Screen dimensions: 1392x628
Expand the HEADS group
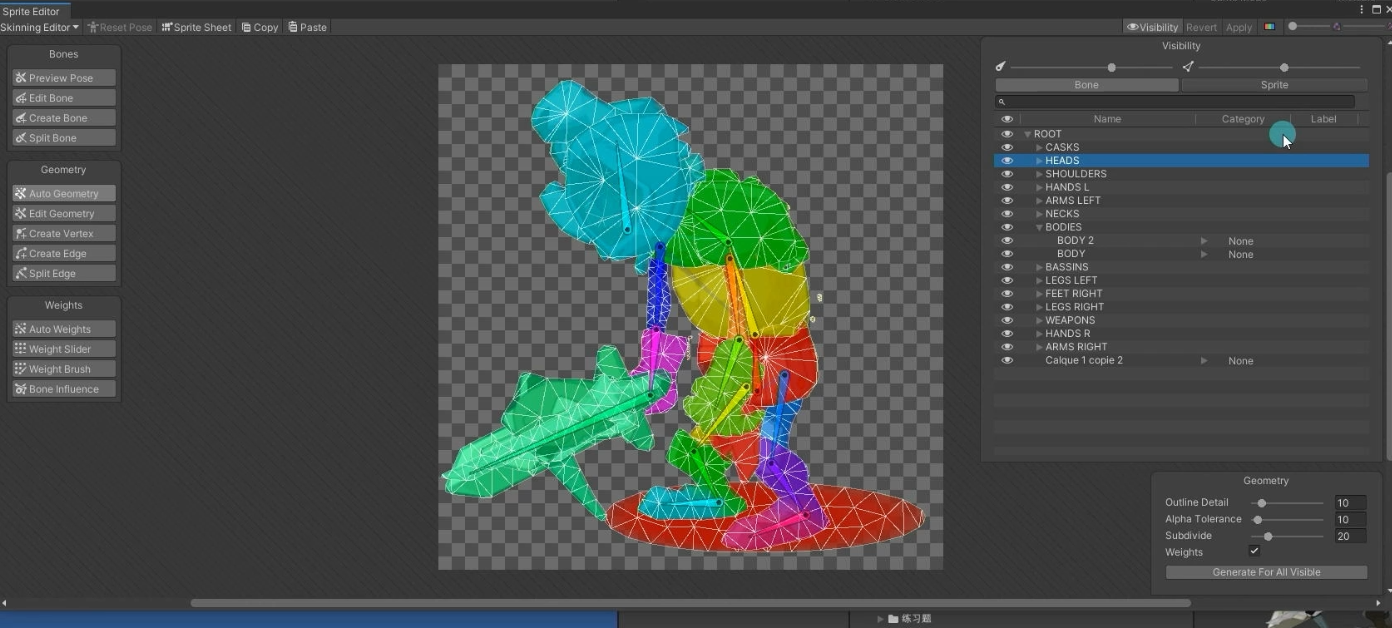(x=1039, y=160)
